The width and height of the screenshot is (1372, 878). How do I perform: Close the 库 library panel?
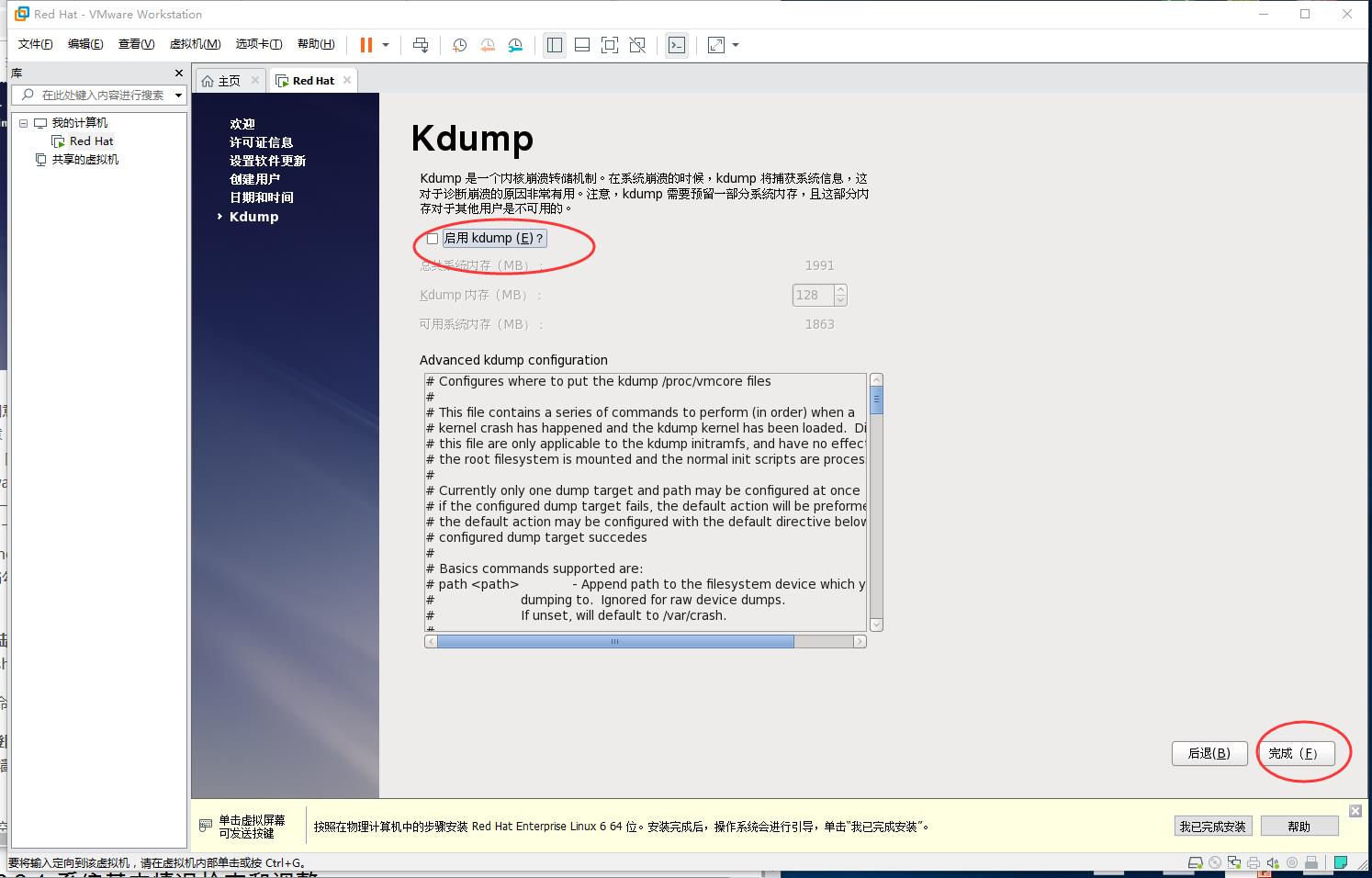(179, 73)
